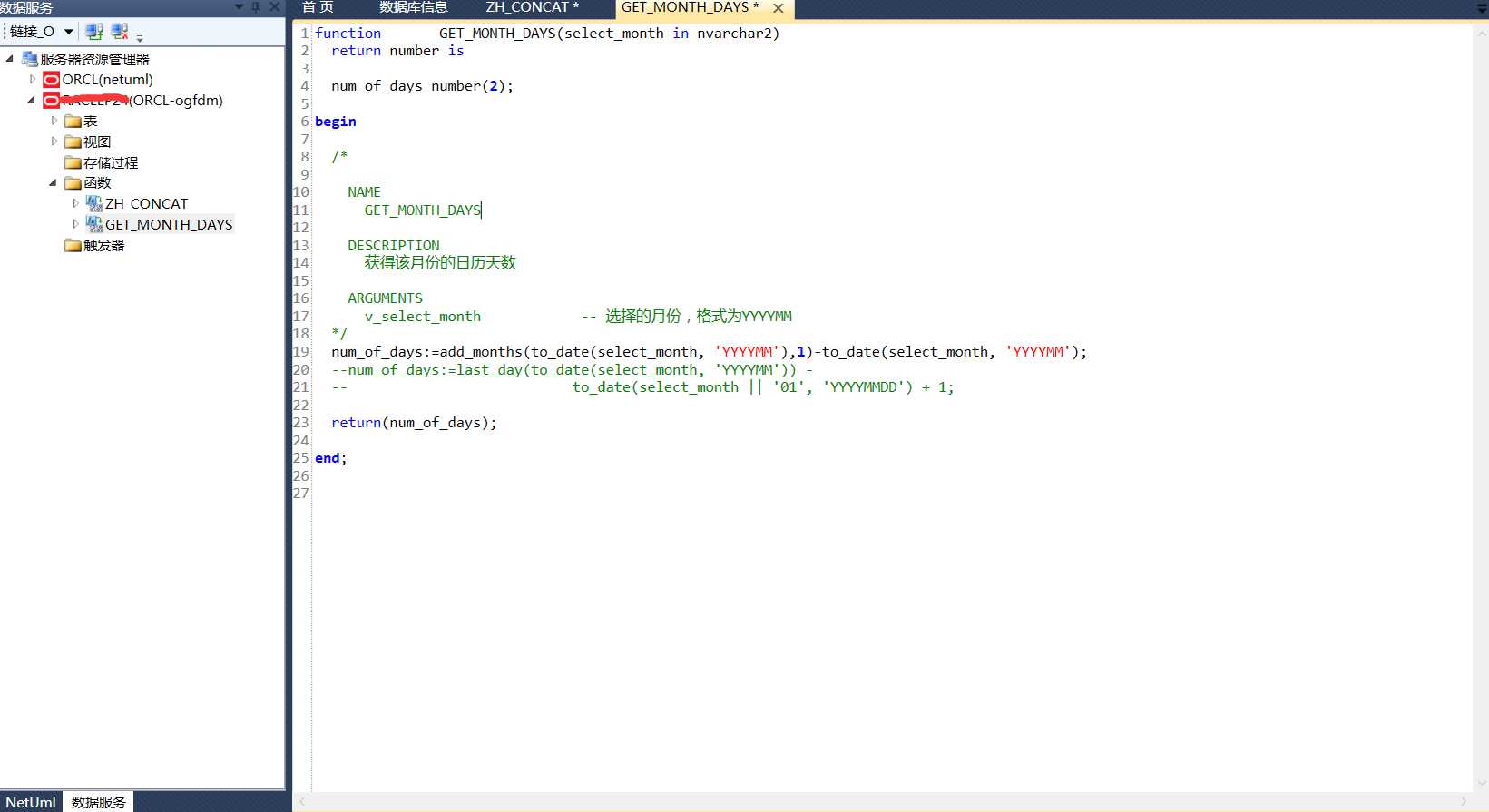Open the active documents list dropdown

[x=1481, y=7]
